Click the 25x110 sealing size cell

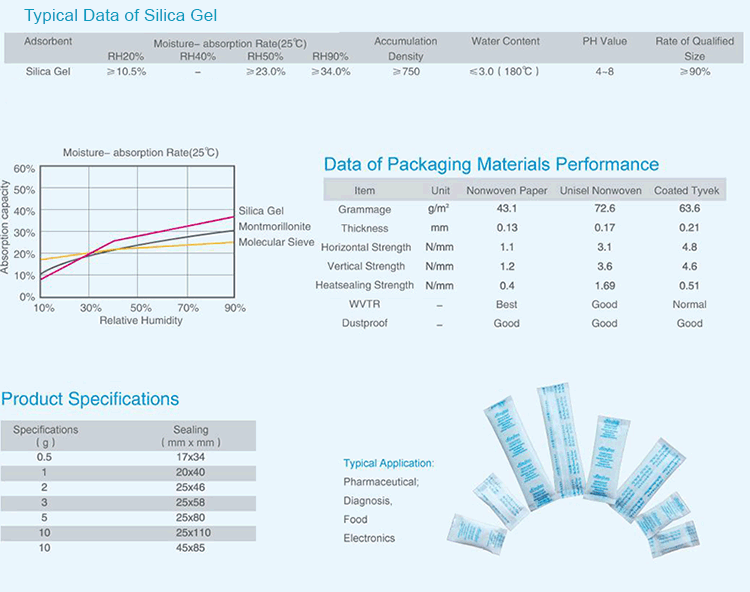coord(190,532)
